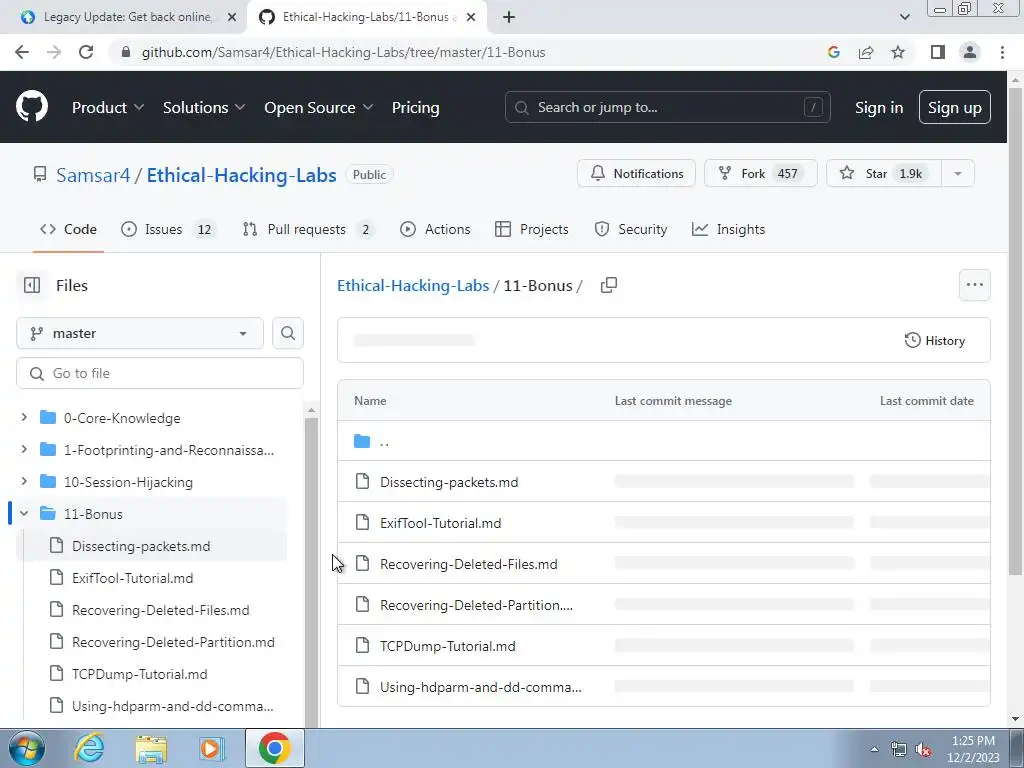The image size is (1024, 768).
Task: Open a new browser tab plus button
Action: 509,17
